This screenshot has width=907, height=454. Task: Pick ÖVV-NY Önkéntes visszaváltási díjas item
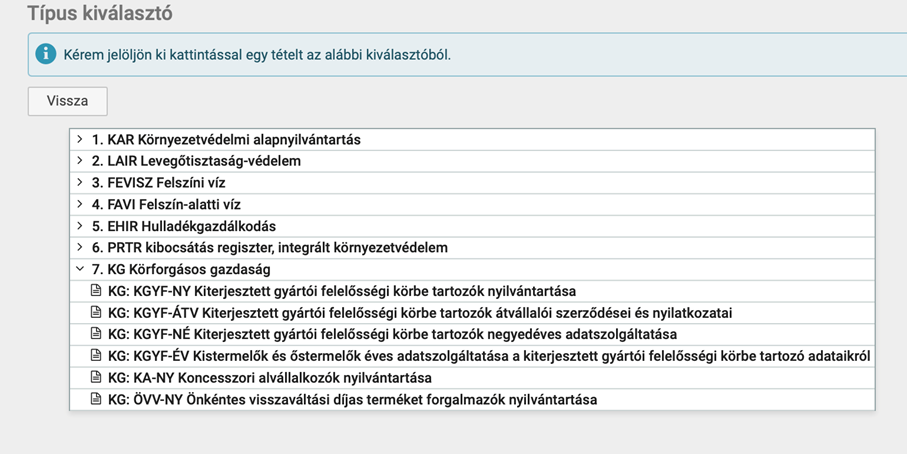coord(352,399)
